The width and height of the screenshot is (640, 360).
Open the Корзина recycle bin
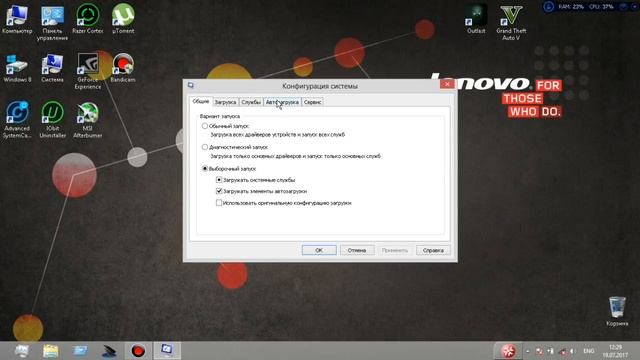coord(617,311)
